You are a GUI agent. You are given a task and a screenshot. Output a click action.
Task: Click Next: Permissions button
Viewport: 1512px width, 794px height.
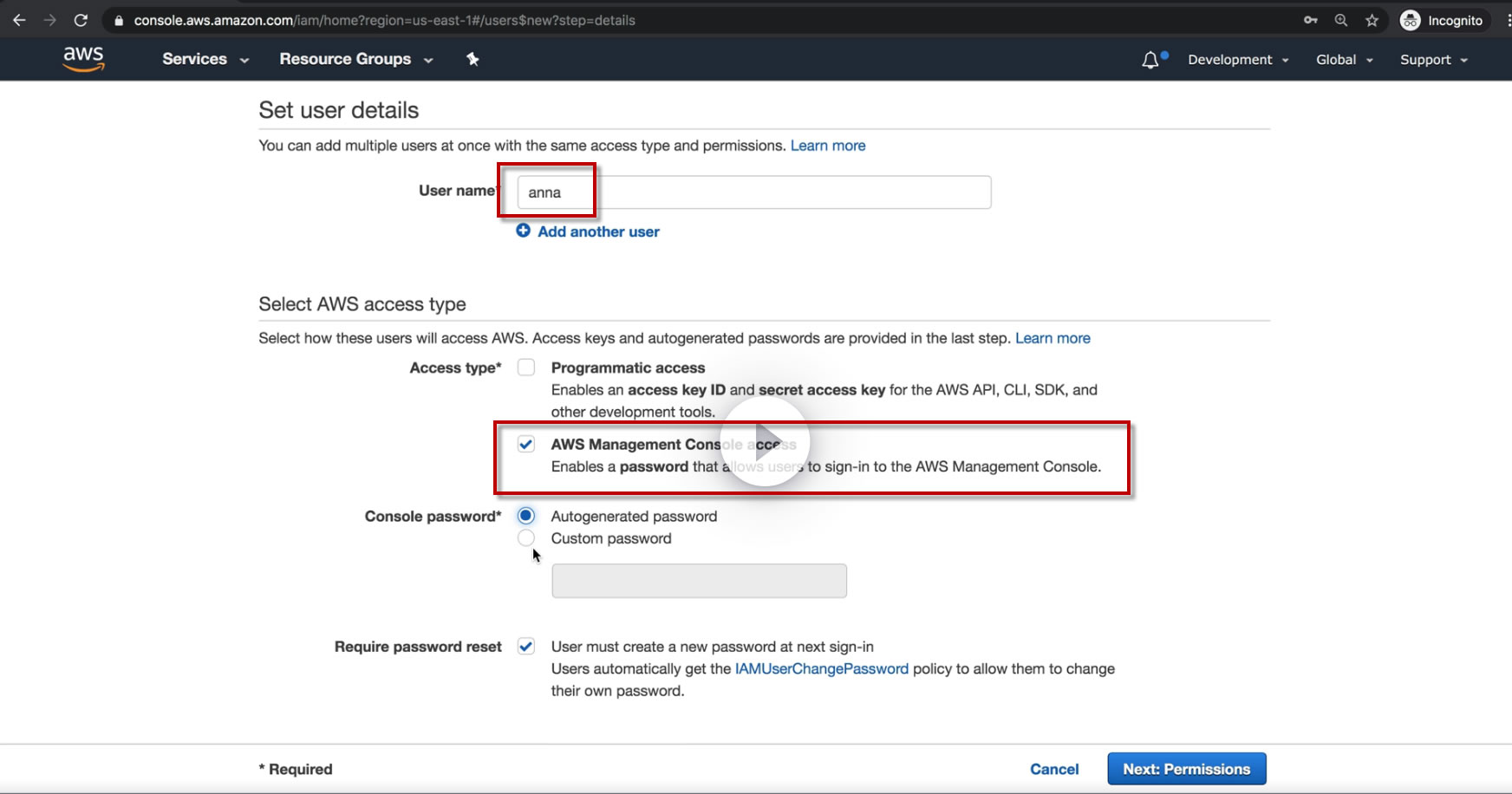click(x=1186, y=769)
